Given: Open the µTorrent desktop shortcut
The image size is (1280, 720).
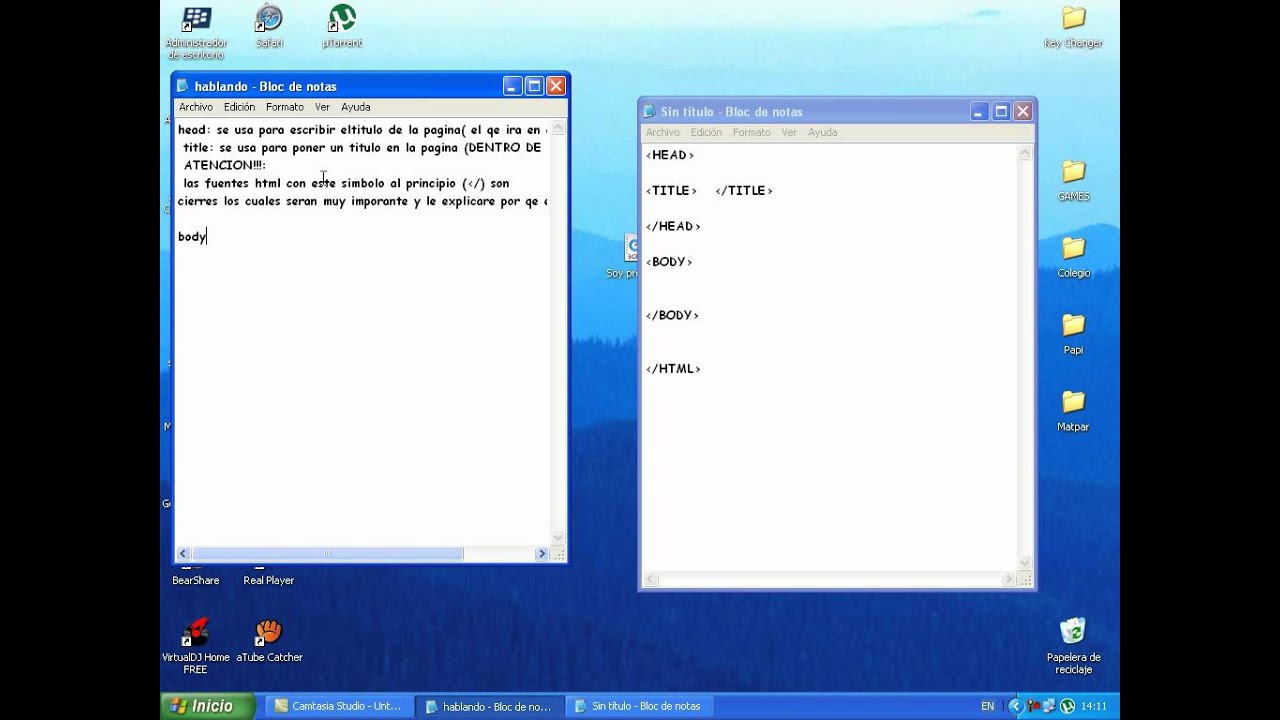Looking at the screenshot, I should pos(342,27).
